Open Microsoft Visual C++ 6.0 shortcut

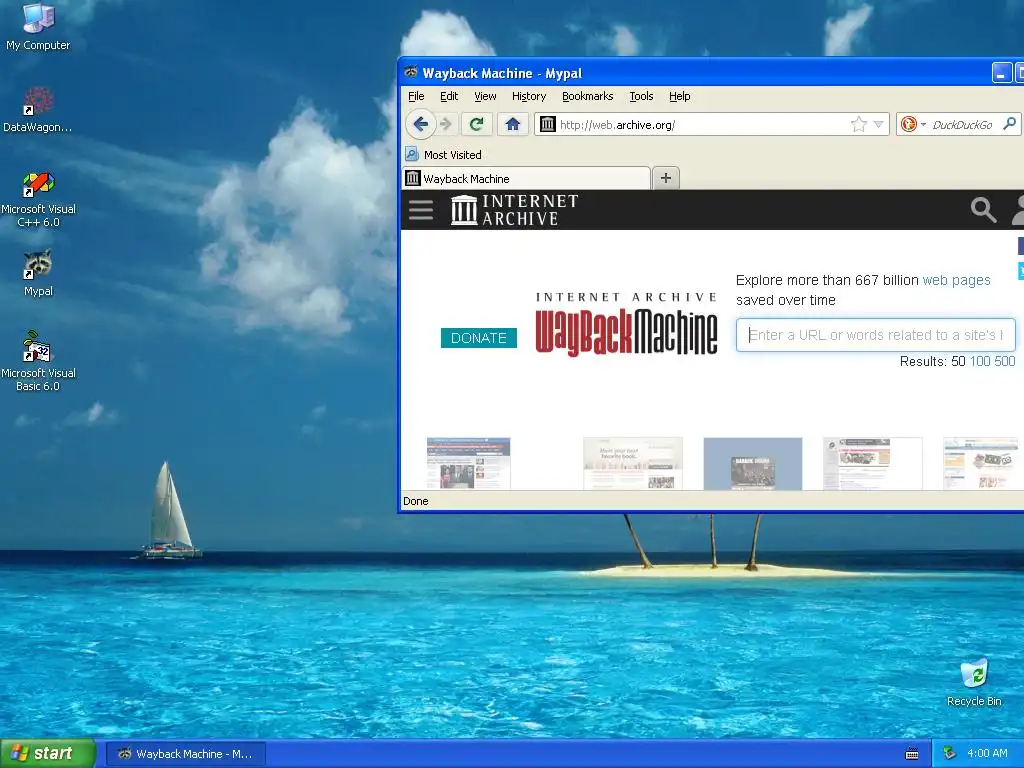38,199
